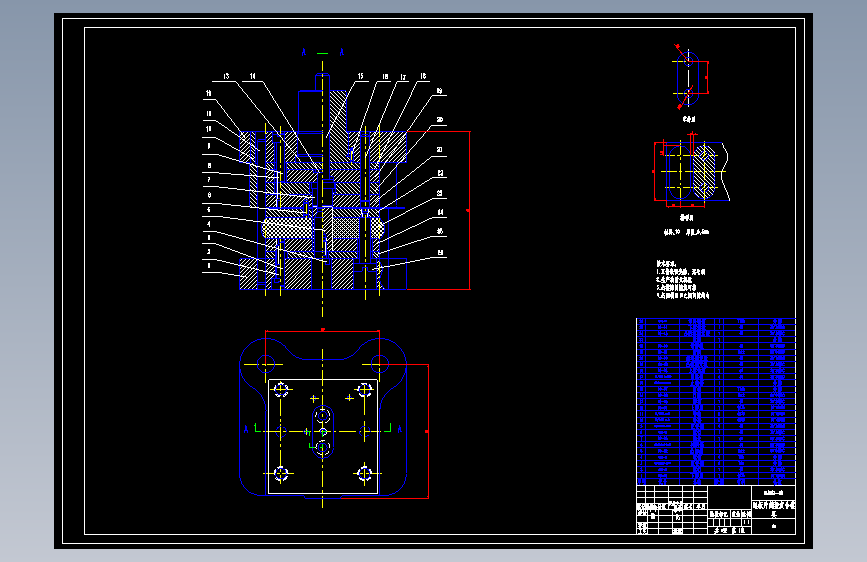
Task: Select balloon number 15 above the section view
Action: [361, 76]
